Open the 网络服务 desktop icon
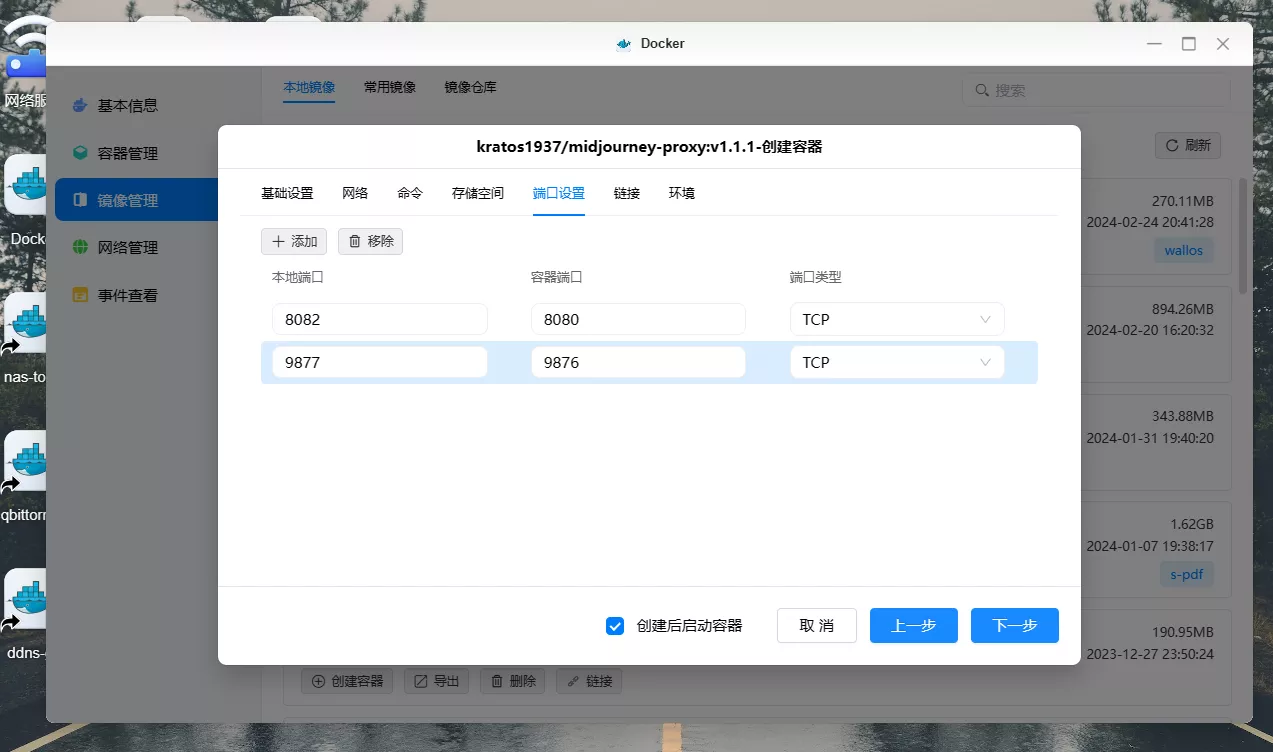Viewport: 1273px width, 752px height. [27, 63]
